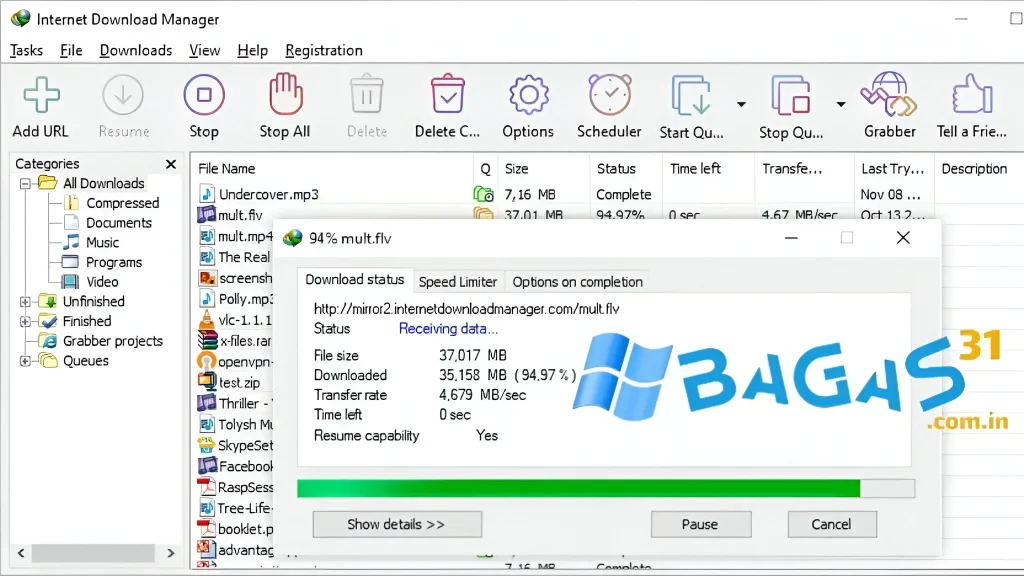The image size is (1024, 576).
Task: Click the Resume toolbar icon
Action: (x=123, y=95)
